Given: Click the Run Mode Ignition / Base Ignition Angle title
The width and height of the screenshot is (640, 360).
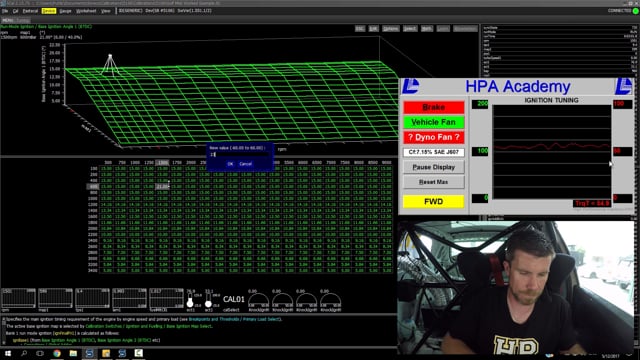Looking at the screenshot, I should [x=46, y=26].
